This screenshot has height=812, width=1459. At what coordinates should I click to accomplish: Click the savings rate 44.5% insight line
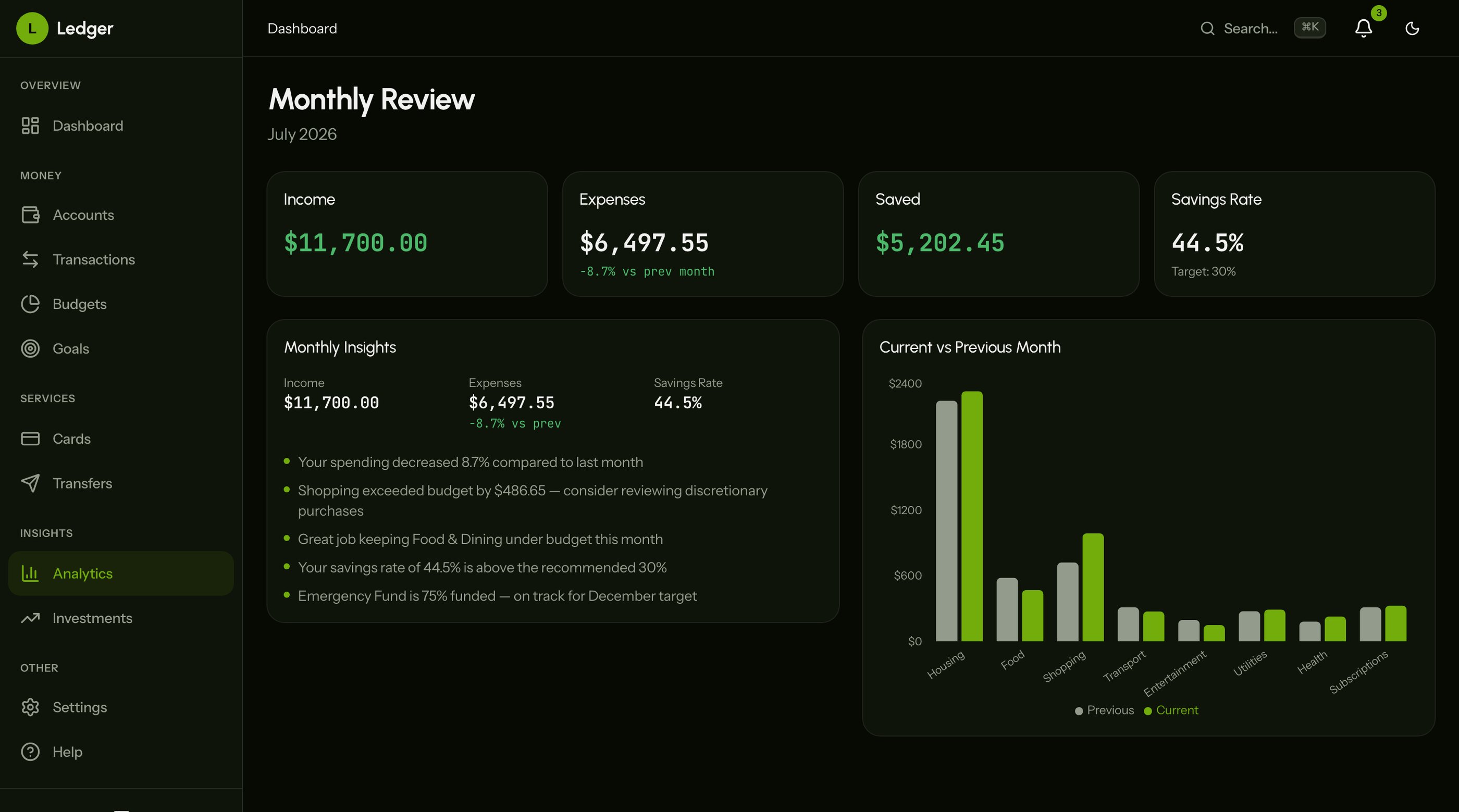click(x=482, y=567)
